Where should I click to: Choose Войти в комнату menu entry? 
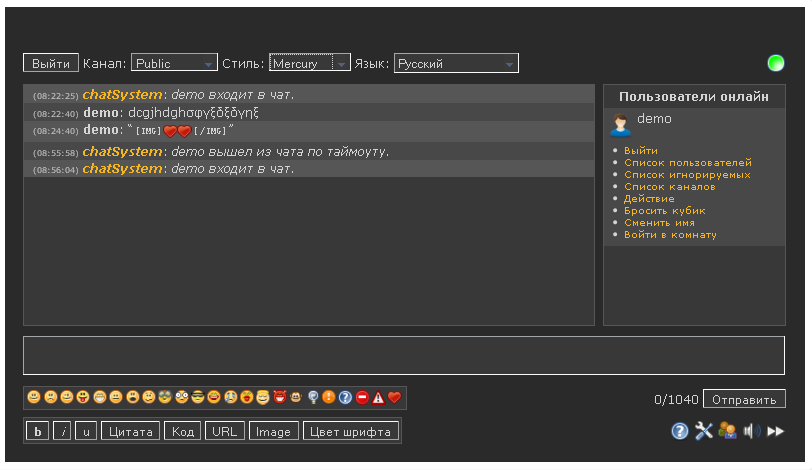[x=670, y=234]
